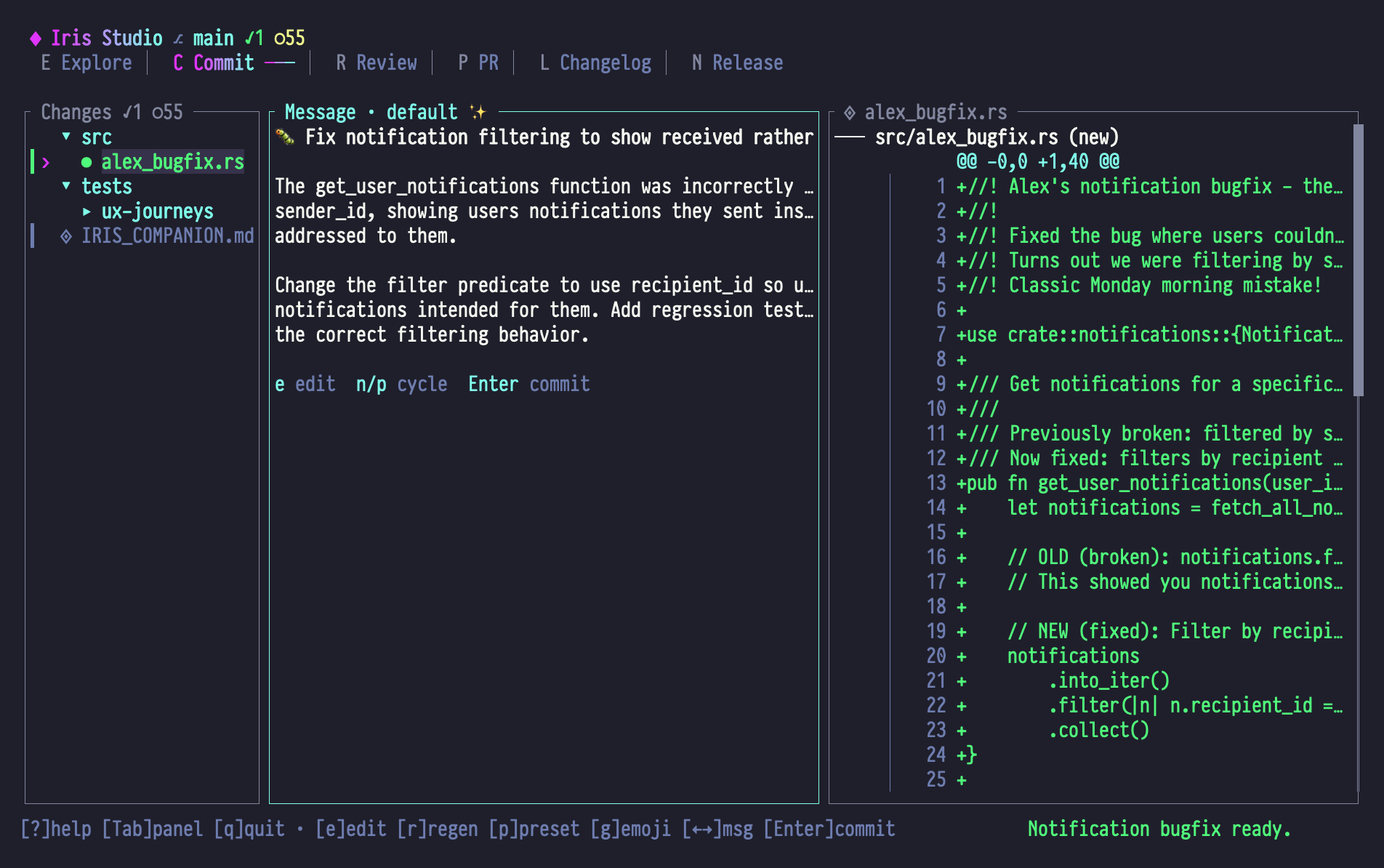Click the modified dot beside alex_bugfix.rs
This screenshot has width=1384, height=868.
click(86, 162)
